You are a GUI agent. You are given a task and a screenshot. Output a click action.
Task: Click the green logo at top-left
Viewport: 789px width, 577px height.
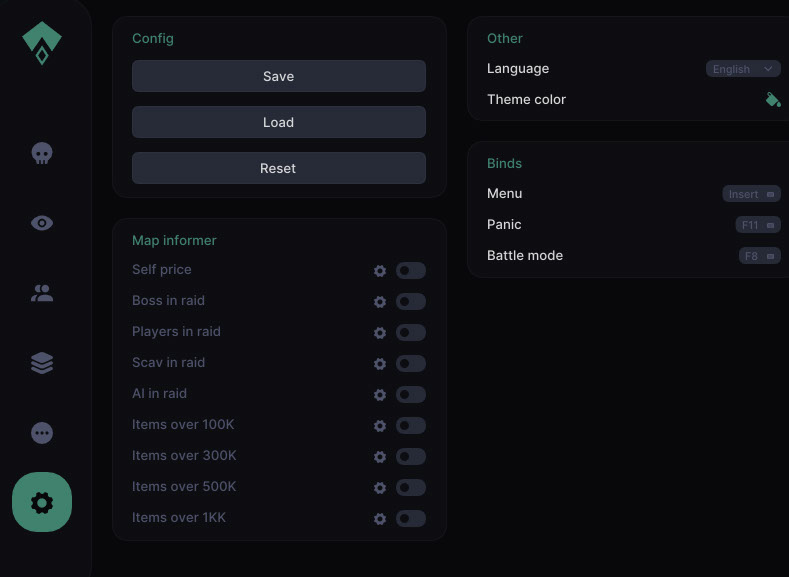click(42, 43)
